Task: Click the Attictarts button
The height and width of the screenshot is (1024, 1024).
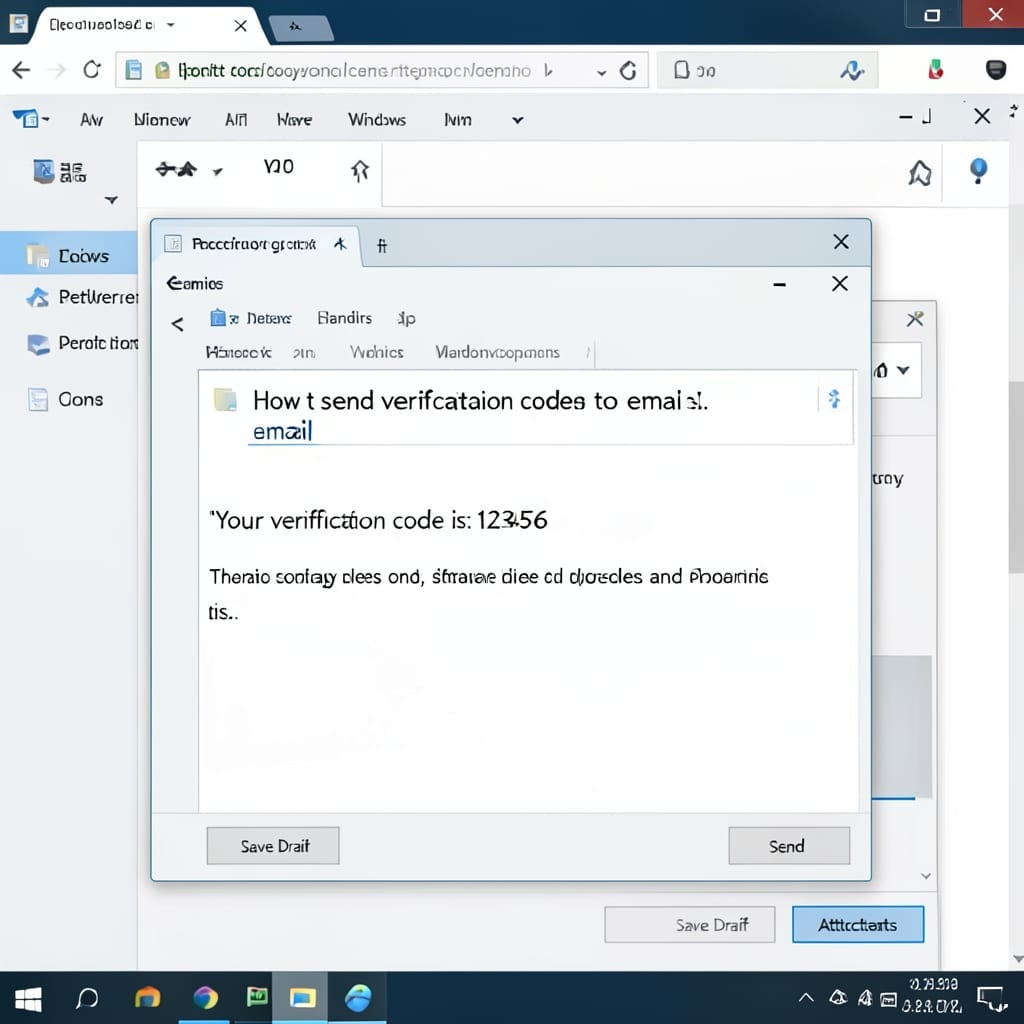Action: pos(857,924)
